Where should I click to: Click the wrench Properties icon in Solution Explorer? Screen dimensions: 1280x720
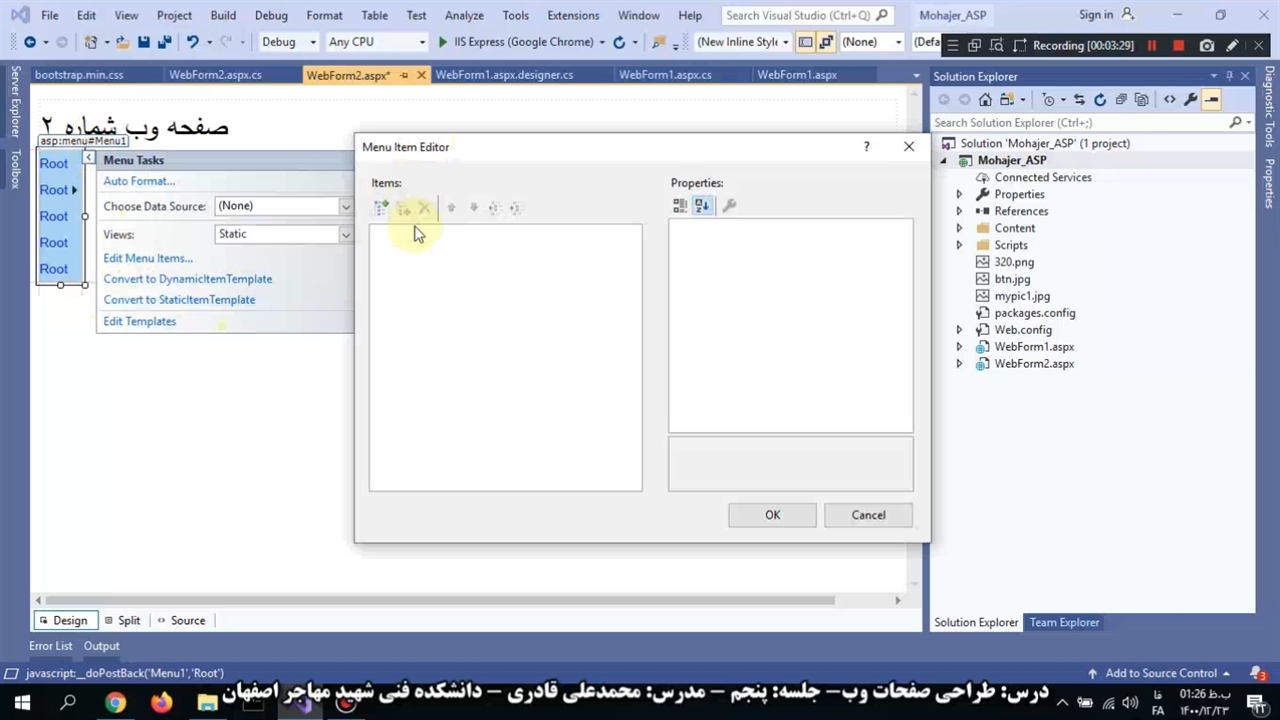coord(1190,100)
